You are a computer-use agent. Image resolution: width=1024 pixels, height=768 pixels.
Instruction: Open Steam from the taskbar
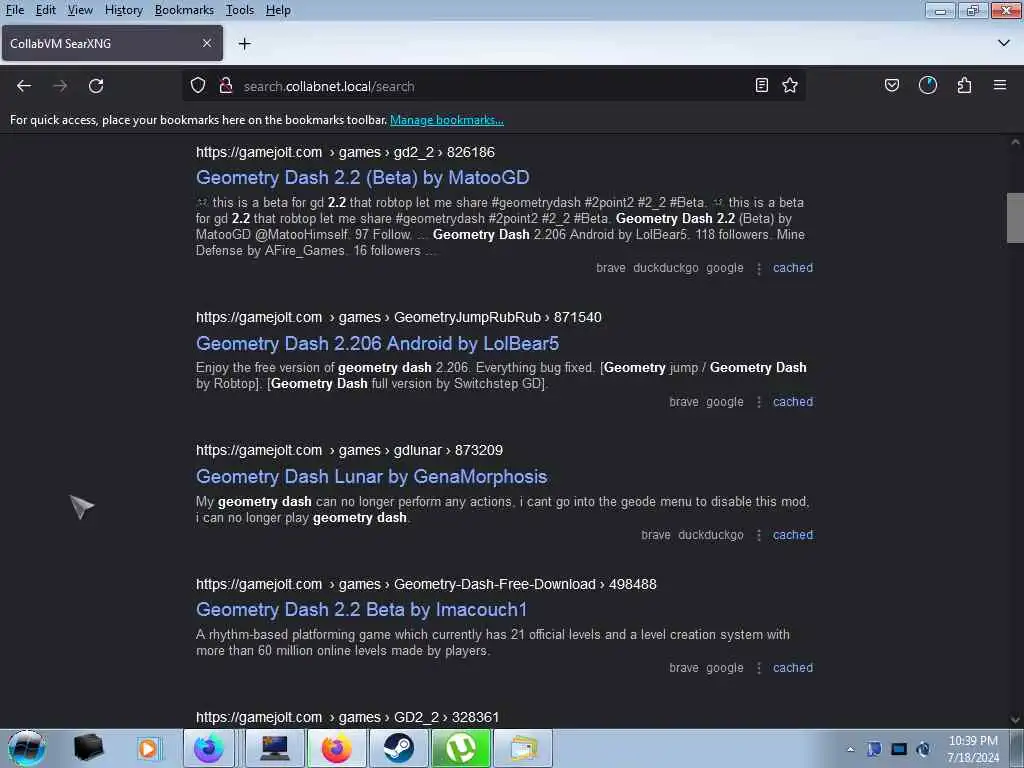pyautogui.click(x=398, y=748)
